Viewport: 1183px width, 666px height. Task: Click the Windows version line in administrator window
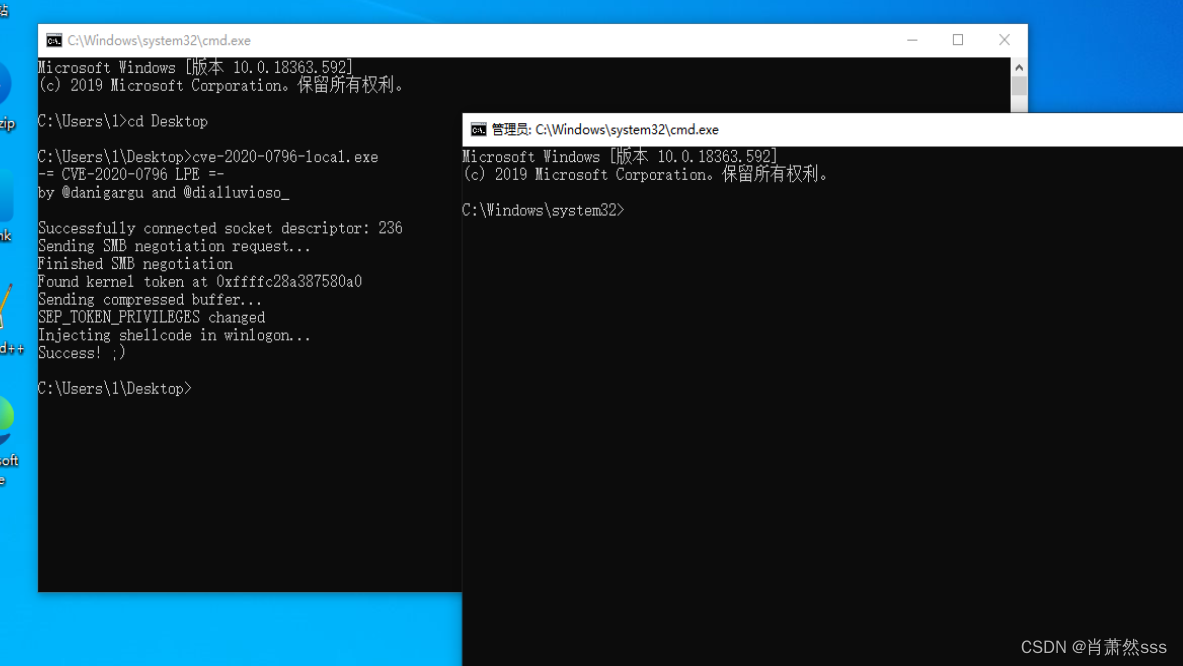click(x=619, y=156)
